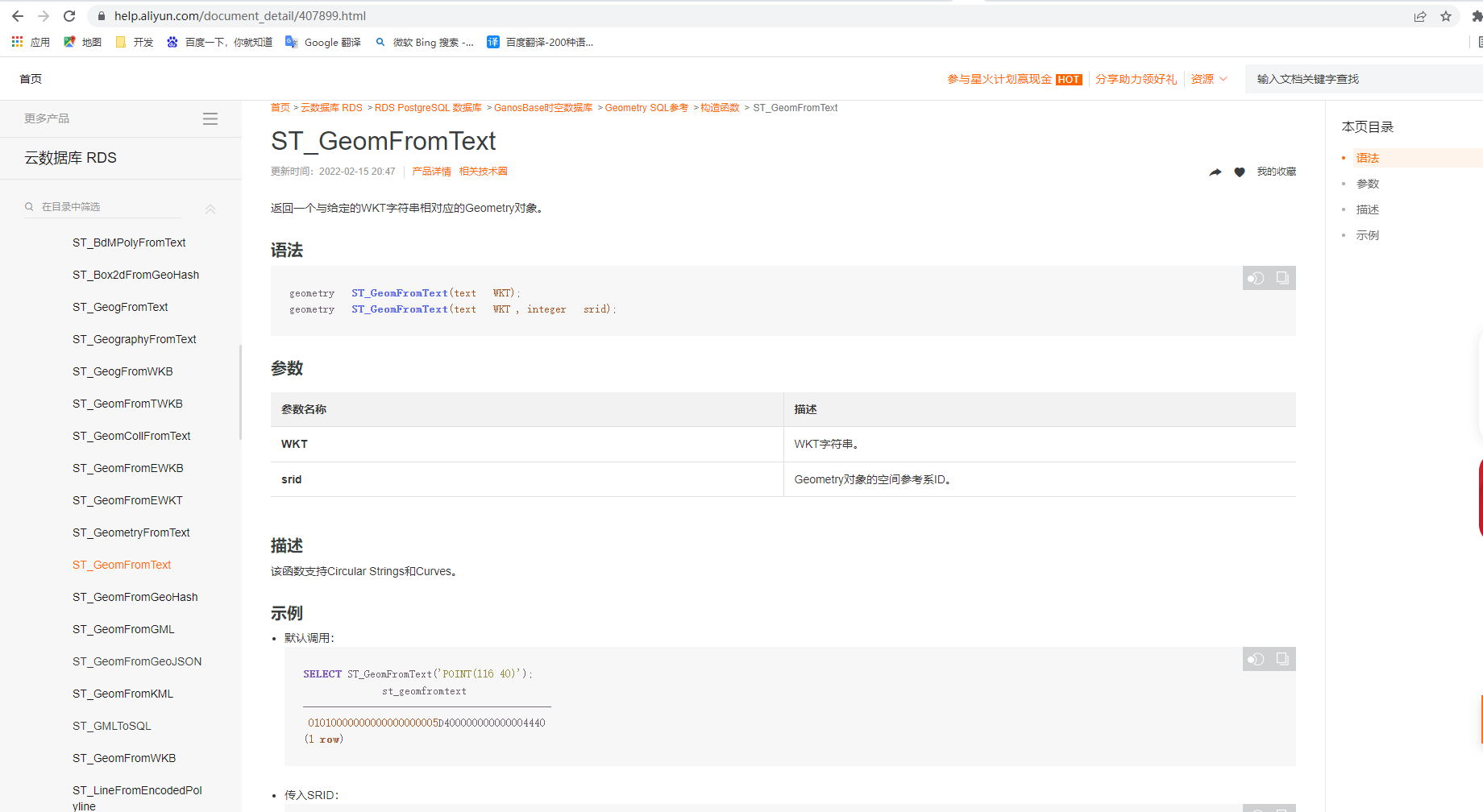Toggle dark mode on example code block
The height and width of the screenshot is (812, 1483).
coord(1256,659)
